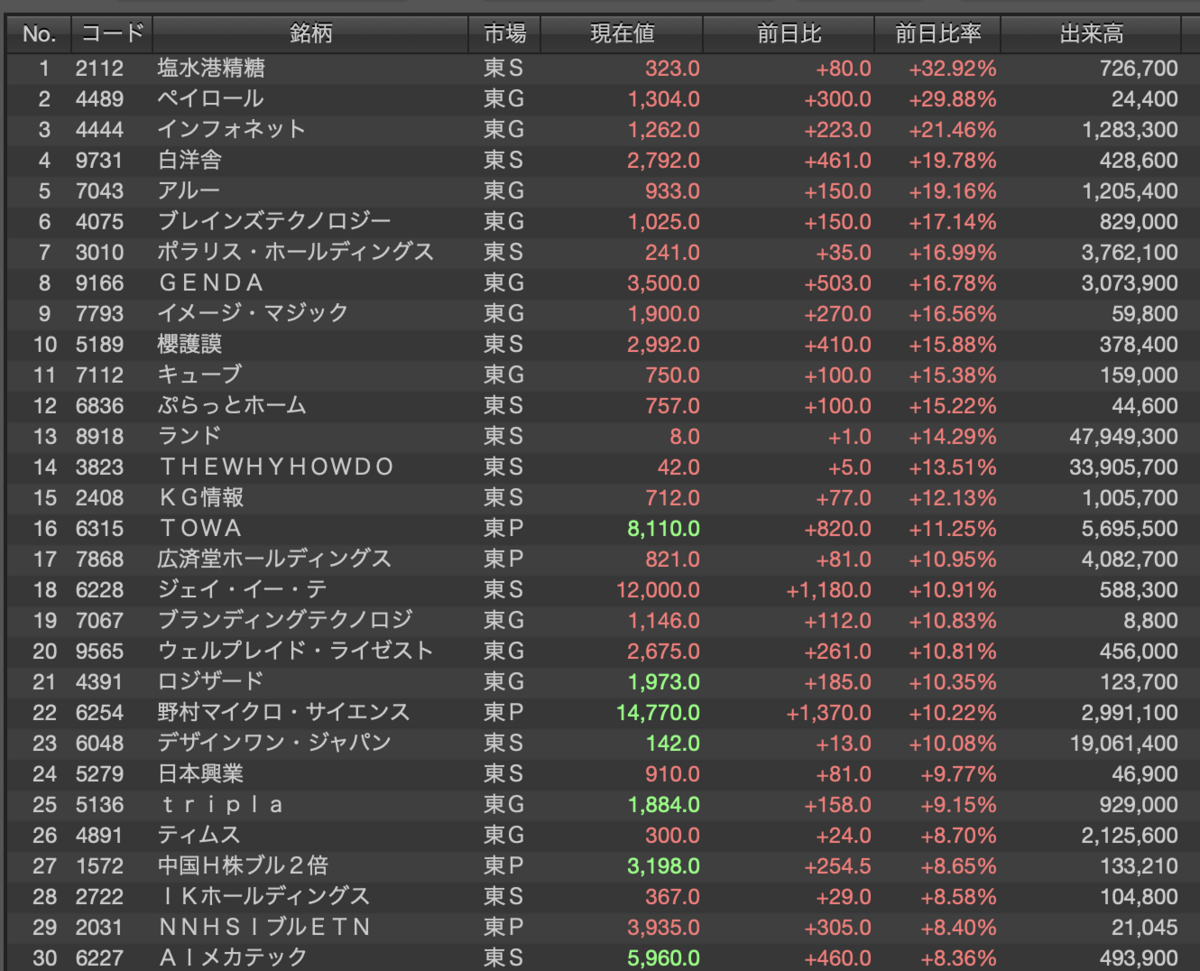Screen dimensions: 1200x971
Task: Select ブランディングテクノロジ in the list
Action: tap(285, 620)
